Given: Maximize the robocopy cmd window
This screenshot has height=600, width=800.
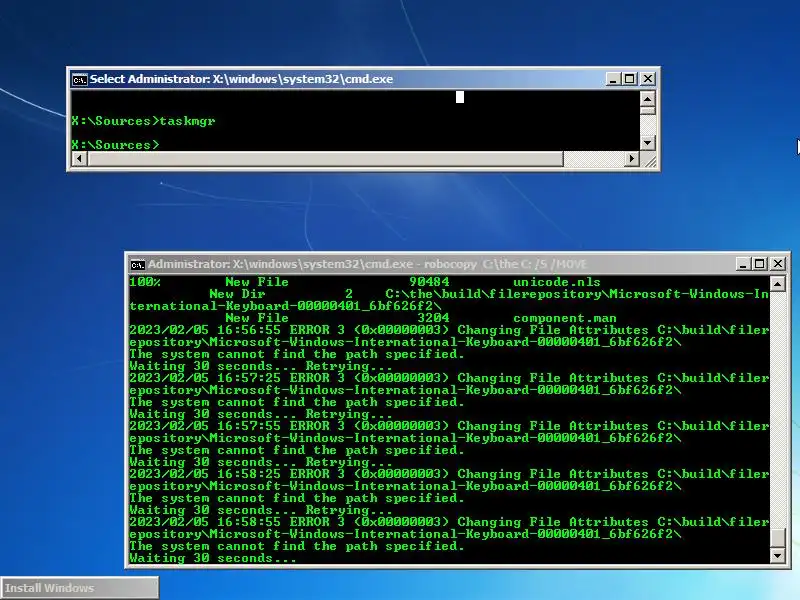Looking at the screenshot, I should pos(760,264).
